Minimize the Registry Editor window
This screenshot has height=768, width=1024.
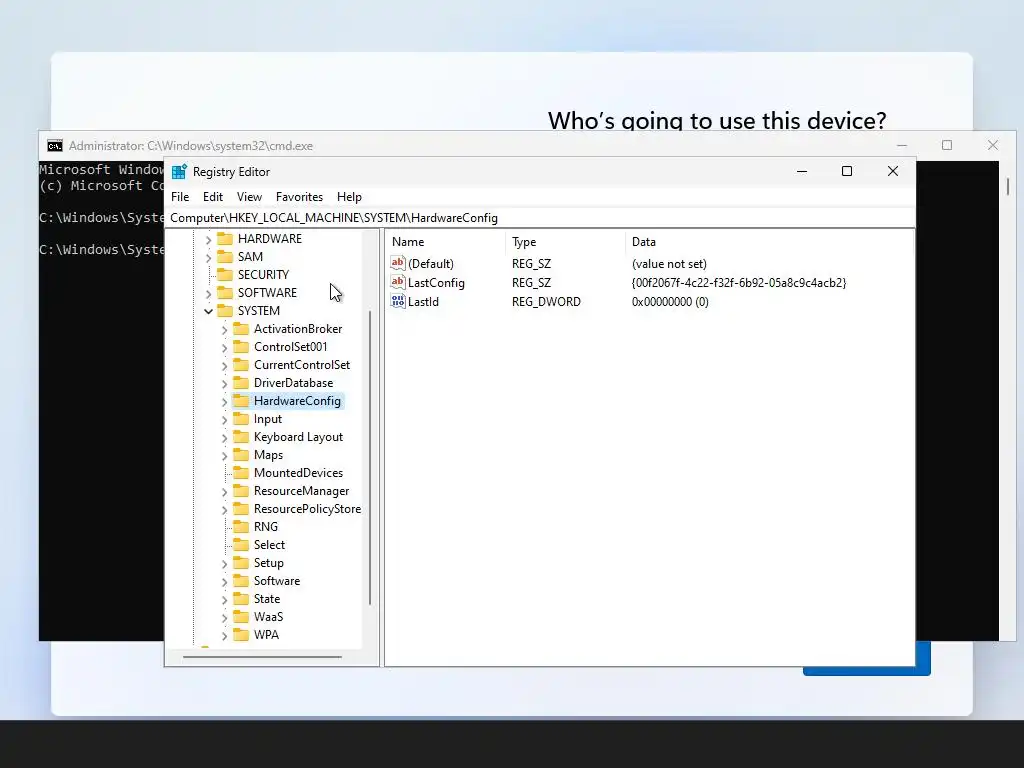tap(802, 171)
